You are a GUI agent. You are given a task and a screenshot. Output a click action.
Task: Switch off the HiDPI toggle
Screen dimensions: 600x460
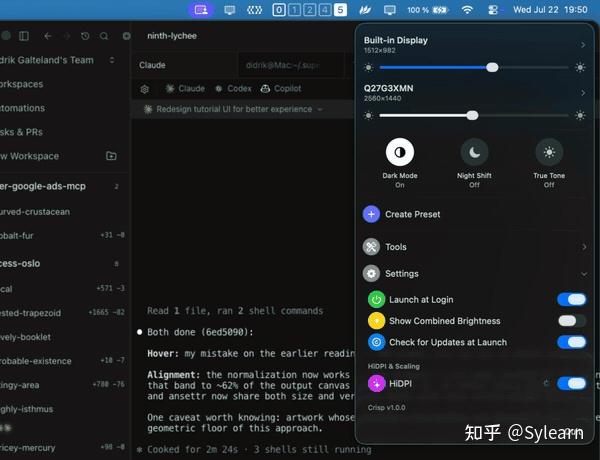(572, 383)
